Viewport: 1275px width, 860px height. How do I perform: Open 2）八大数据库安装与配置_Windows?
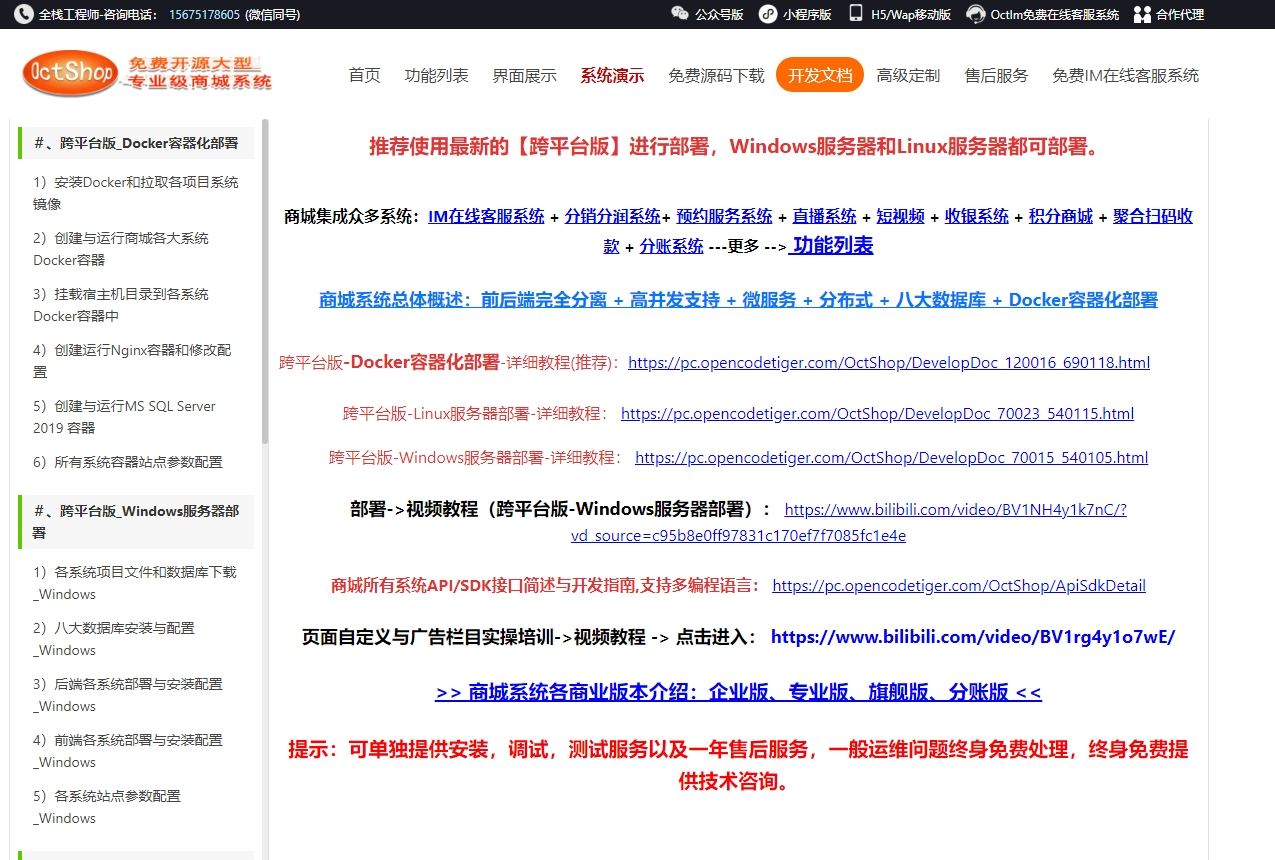click(114, 639)
